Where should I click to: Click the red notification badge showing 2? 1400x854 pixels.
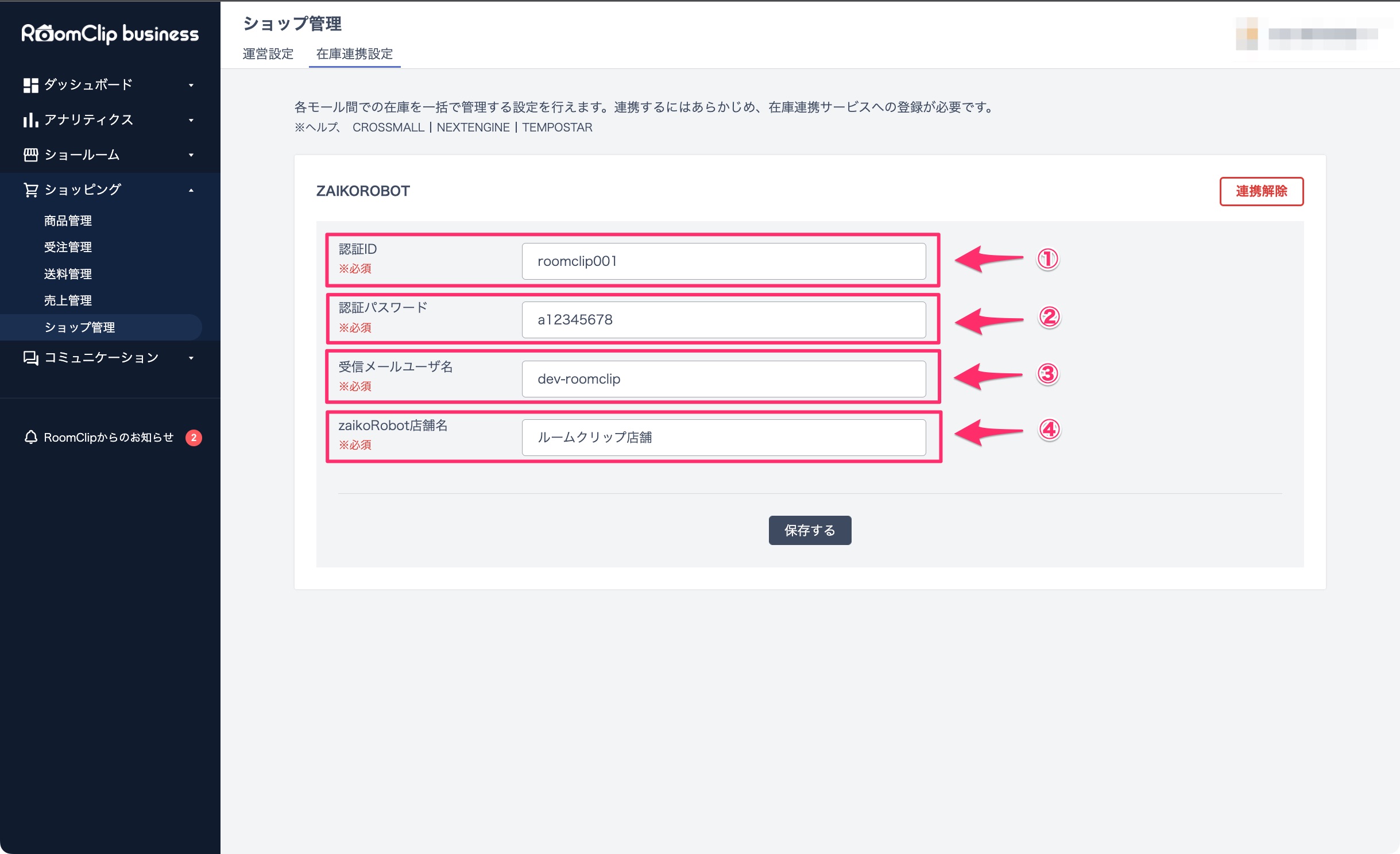click(x=194, y=438)
